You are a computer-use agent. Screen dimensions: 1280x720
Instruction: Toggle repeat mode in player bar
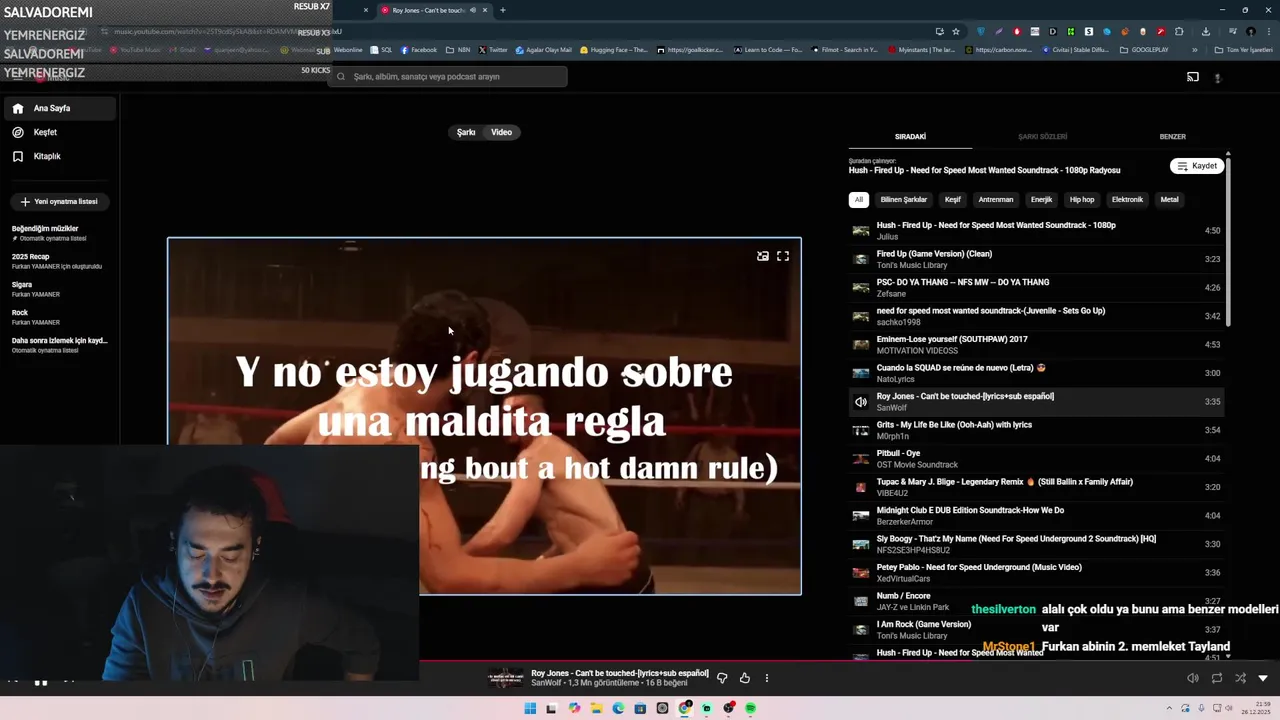click(1217, 678)
